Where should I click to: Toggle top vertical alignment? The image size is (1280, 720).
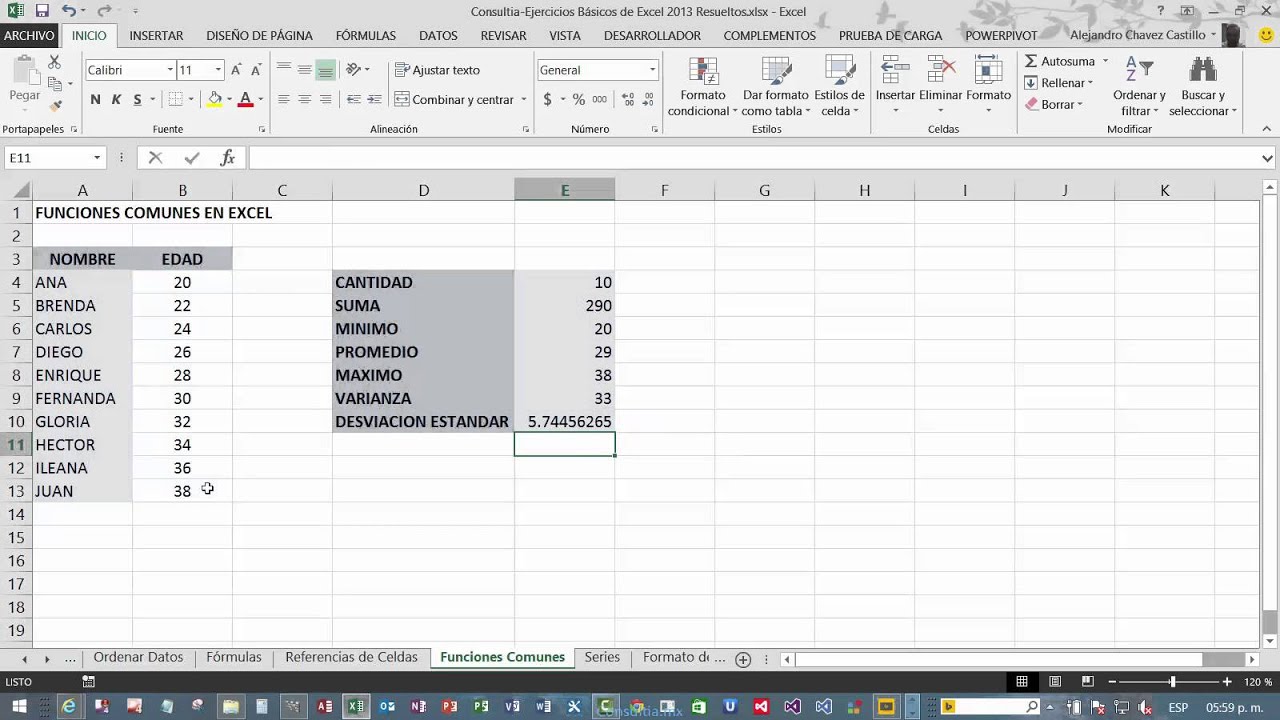click(284, 70)
